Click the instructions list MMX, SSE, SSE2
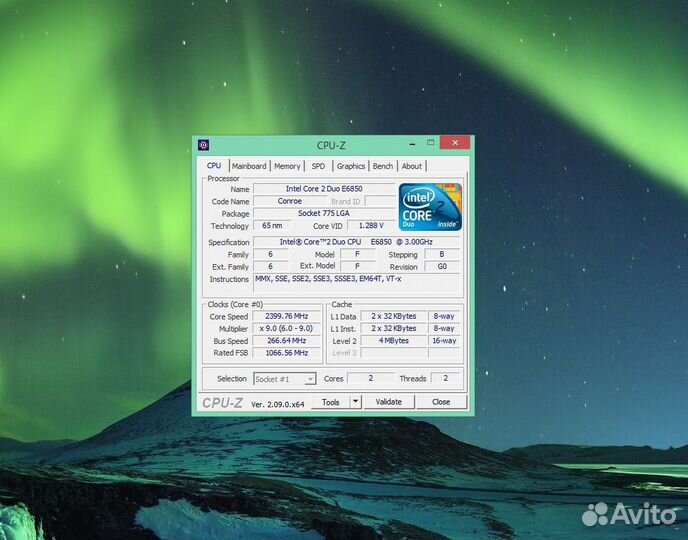Viewport: 688px width, 540px height. coord(356,283)
